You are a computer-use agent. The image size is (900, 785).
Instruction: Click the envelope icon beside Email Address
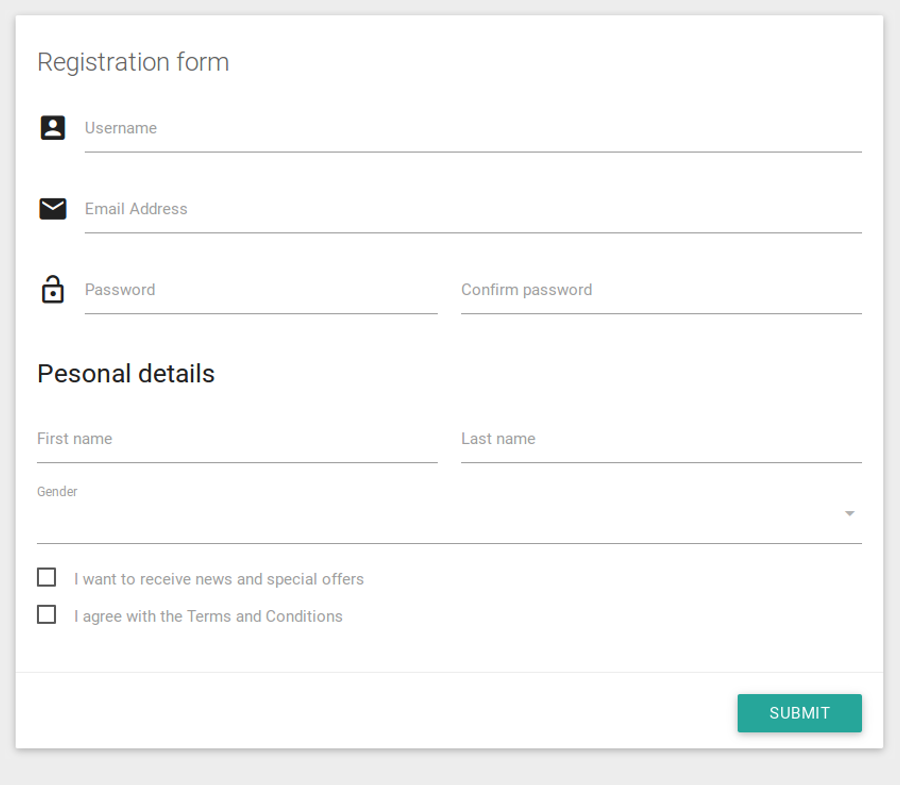click(52, 208)
